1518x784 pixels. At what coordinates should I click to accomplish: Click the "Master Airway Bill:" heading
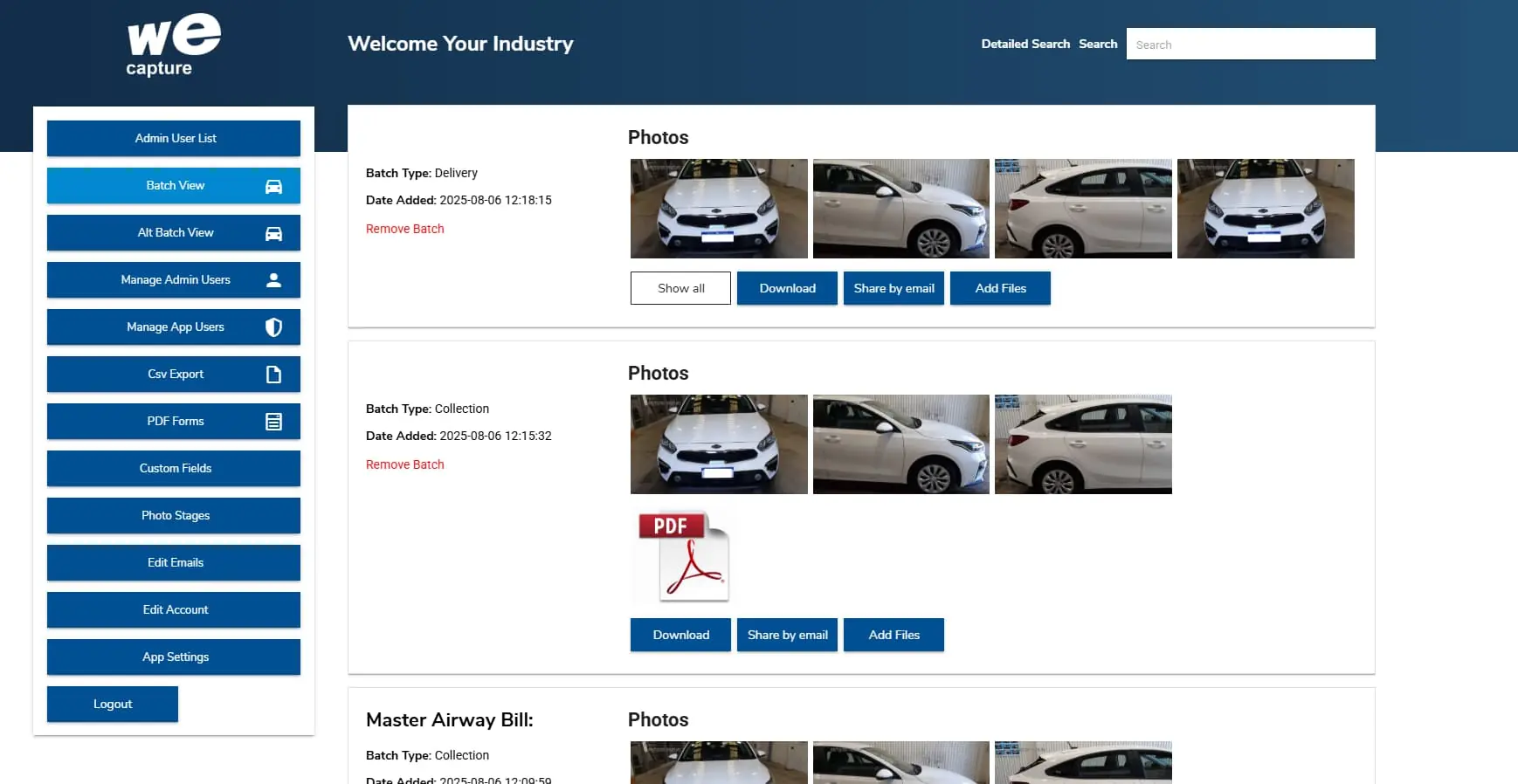click(450, 719)
